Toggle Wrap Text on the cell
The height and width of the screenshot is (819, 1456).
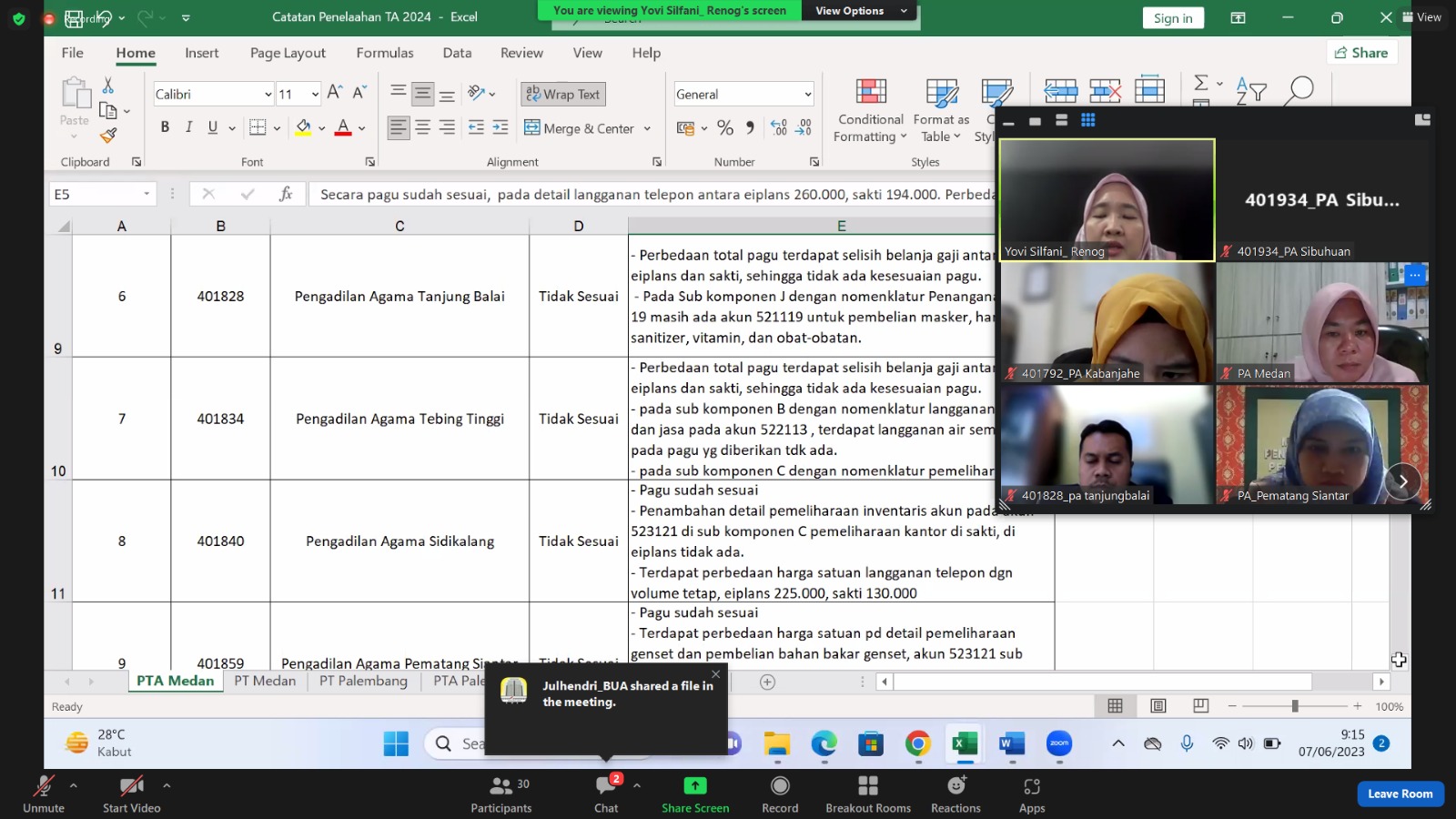click(563, 94)
